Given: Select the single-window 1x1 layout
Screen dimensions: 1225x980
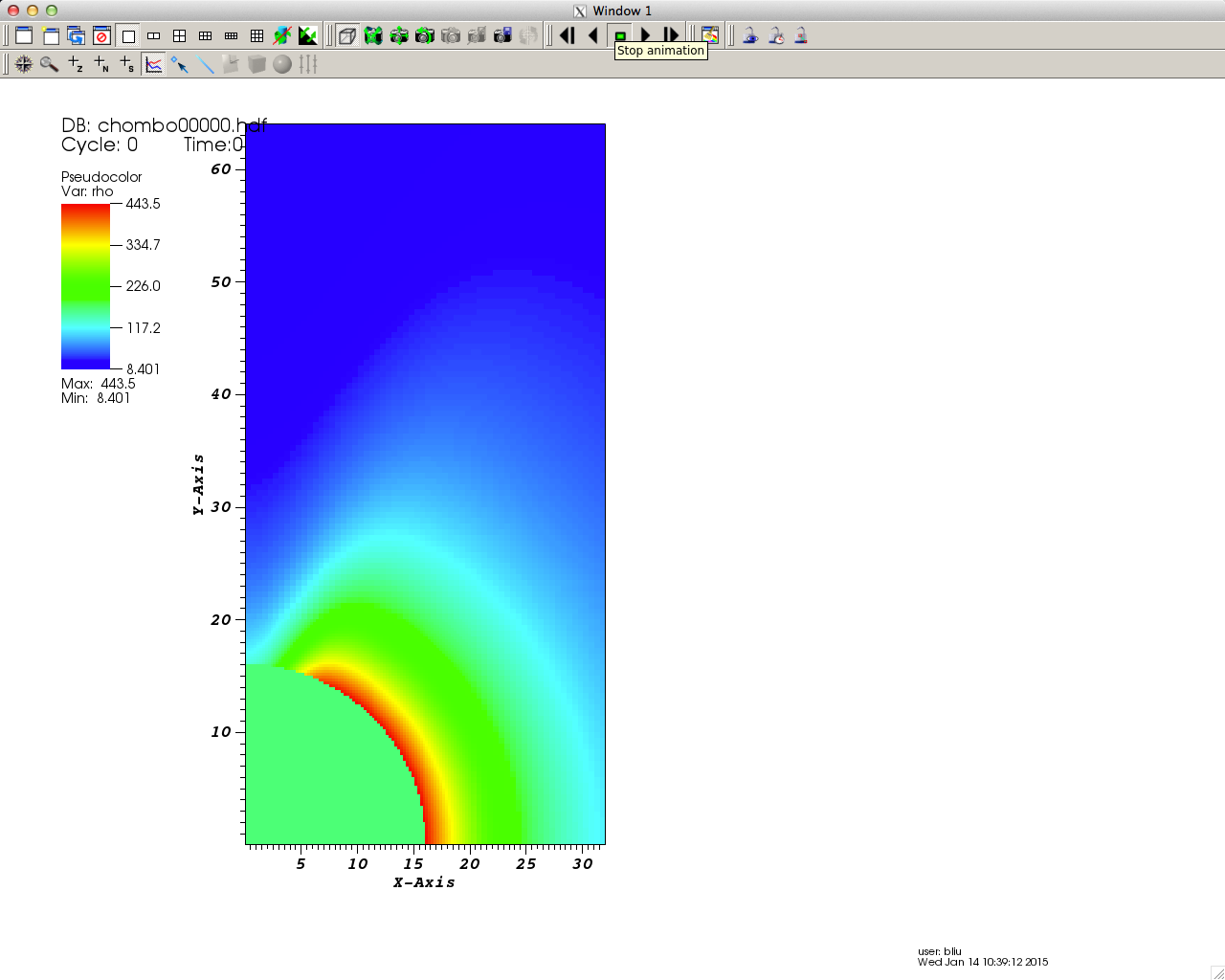Looking at the screenshot, I should [128, 35].
